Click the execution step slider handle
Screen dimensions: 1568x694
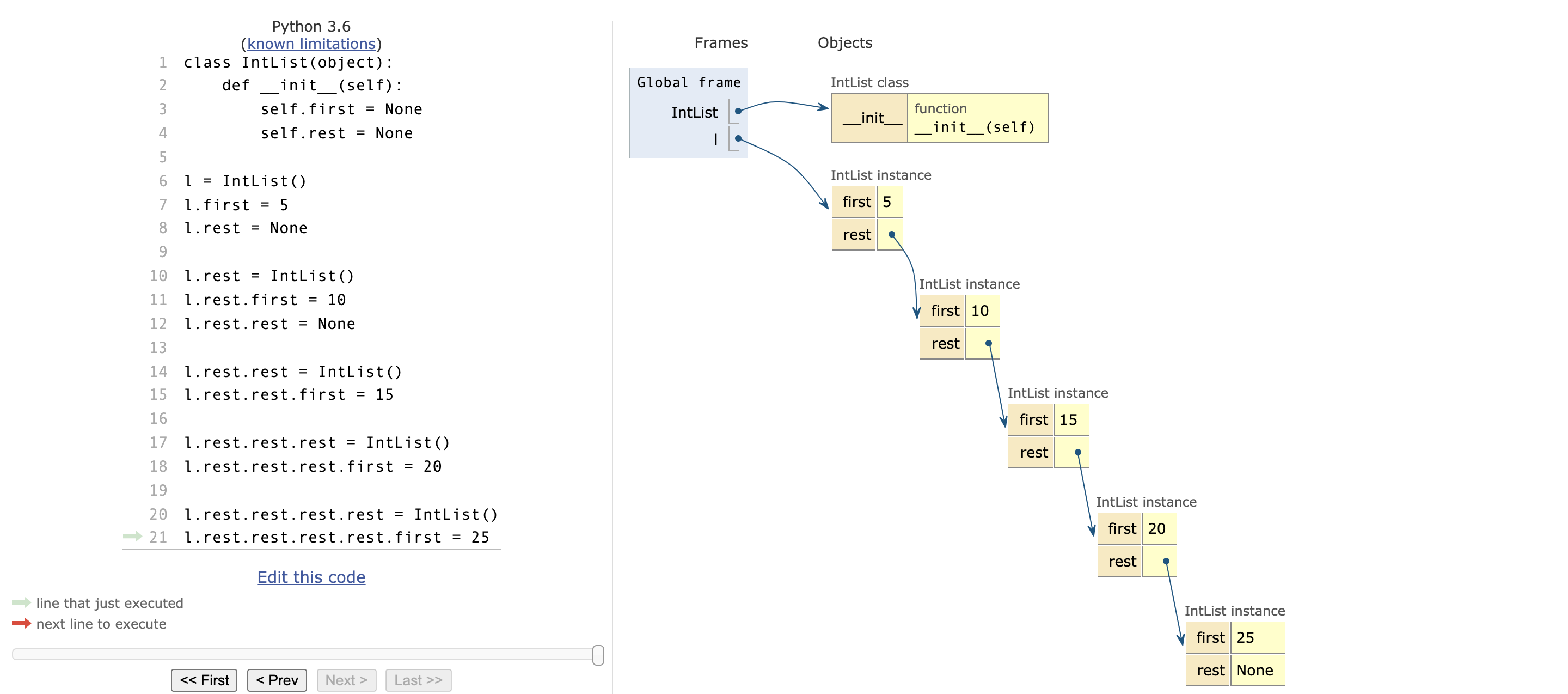pos(598,654)
